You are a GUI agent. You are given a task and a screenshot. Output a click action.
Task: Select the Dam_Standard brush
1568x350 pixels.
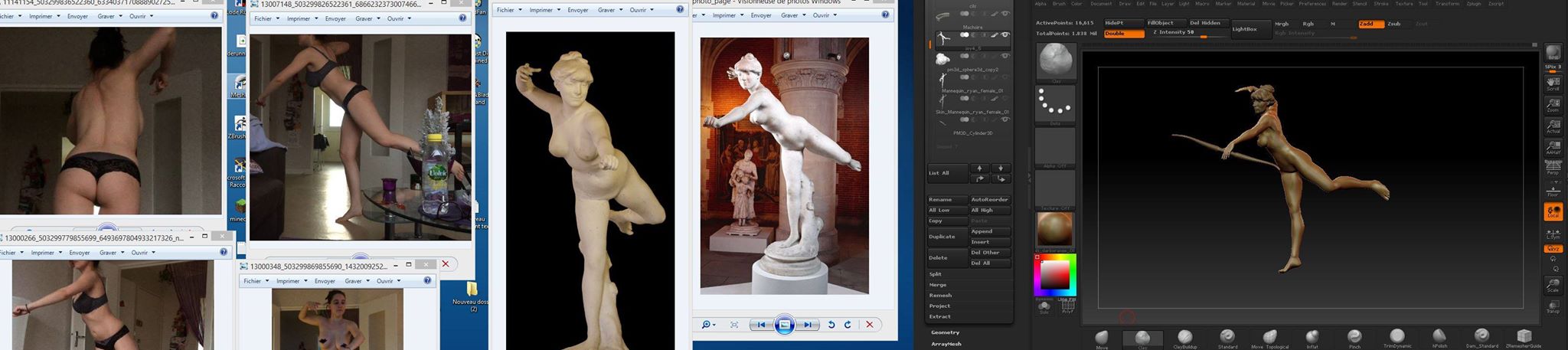coord(1481,339)
